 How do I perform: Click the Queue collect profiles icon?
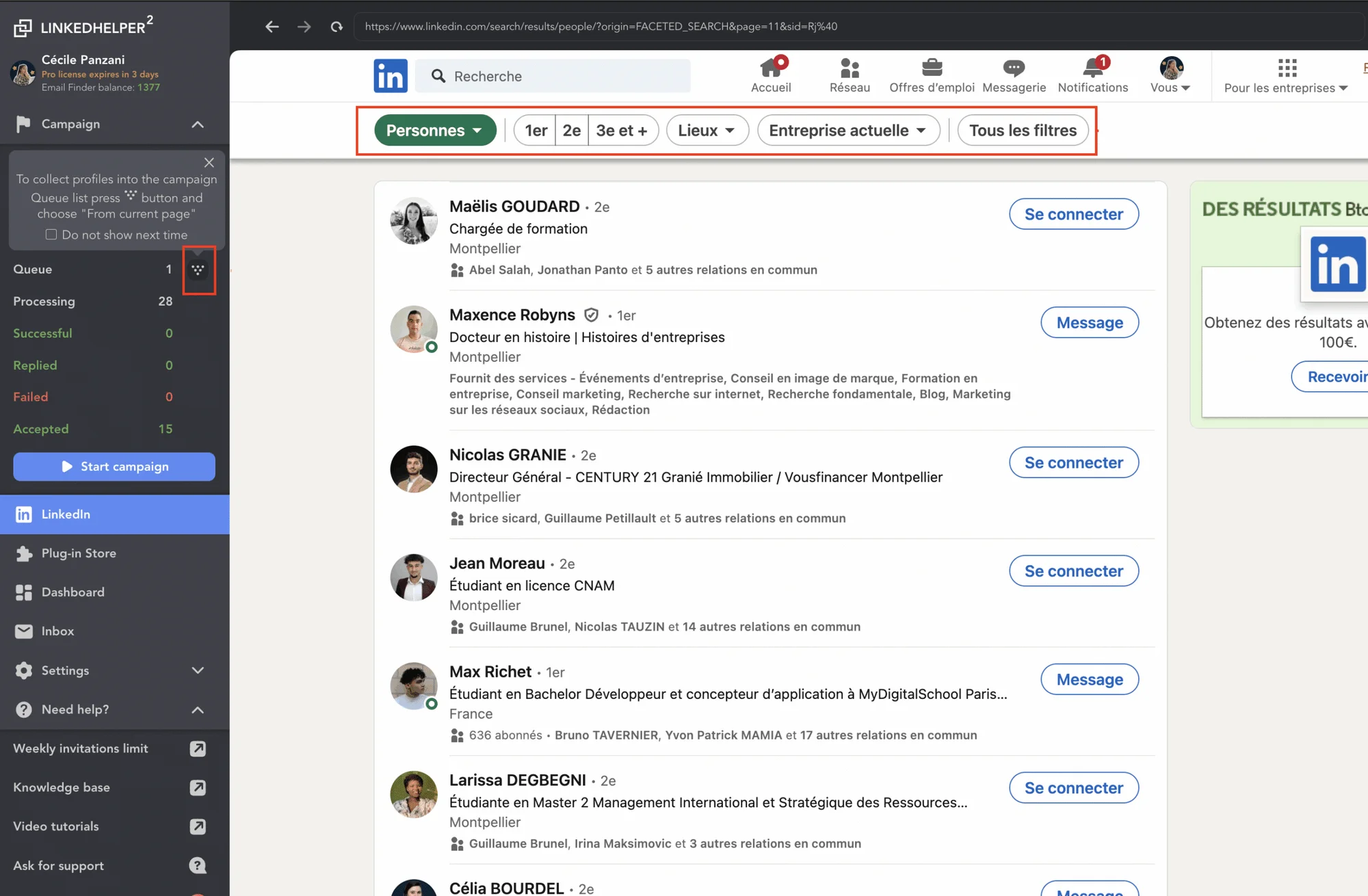pyautogui.click(x=198, y=269)
